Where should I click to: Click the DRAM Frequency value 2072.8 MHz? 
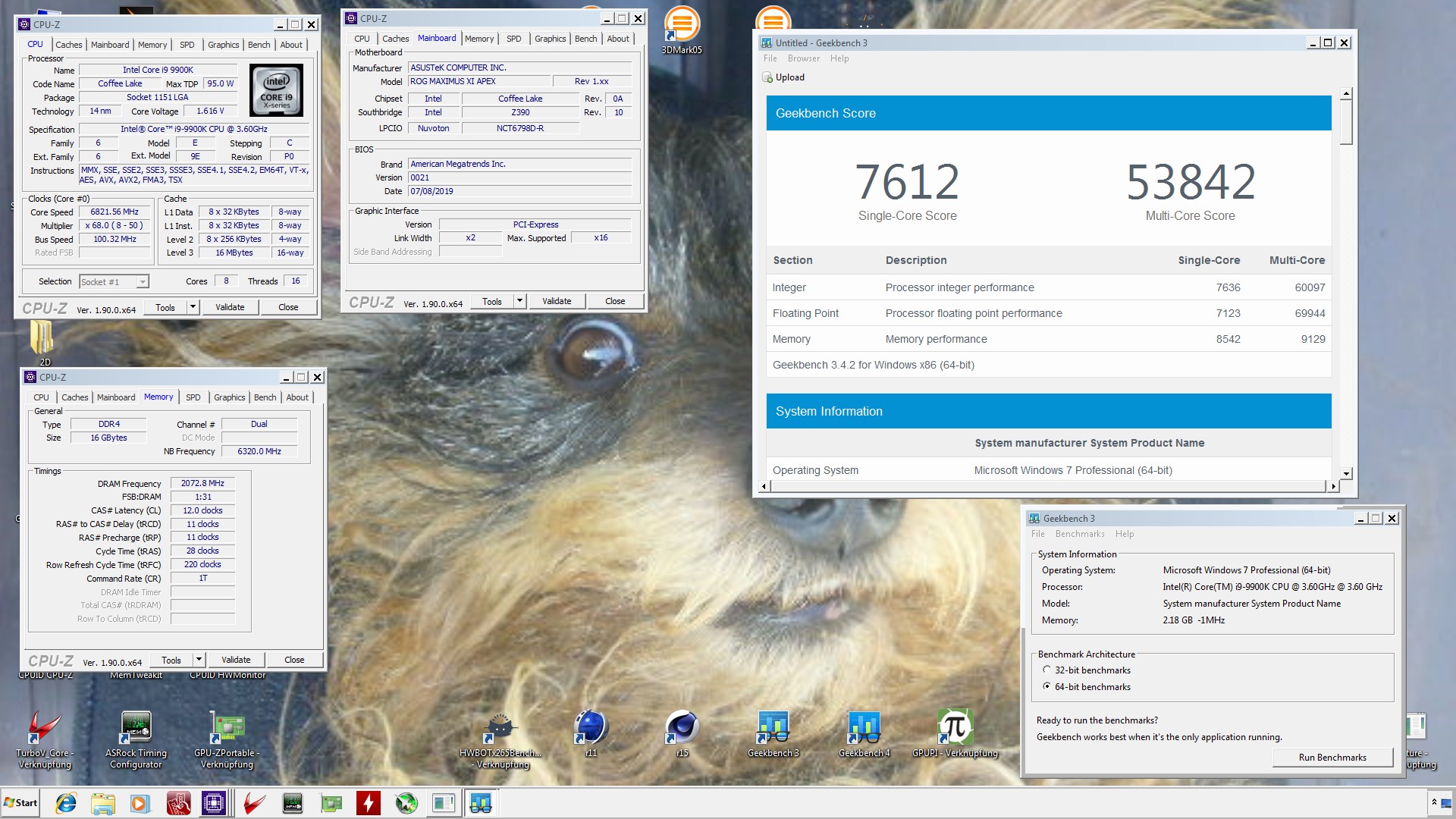[202, 483]
